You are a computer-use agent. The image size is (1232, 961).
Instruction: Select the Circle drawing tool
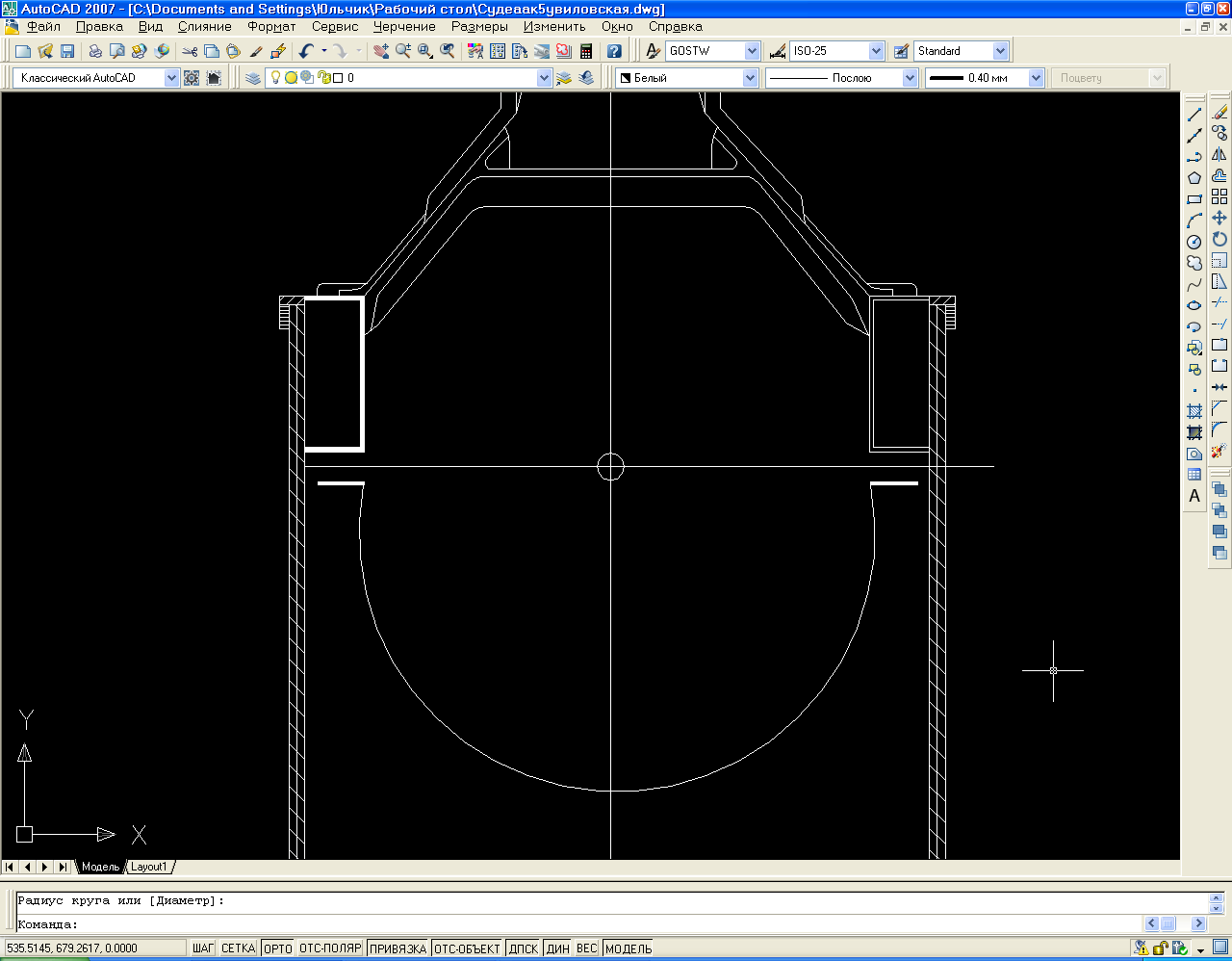pos(1194,242)
